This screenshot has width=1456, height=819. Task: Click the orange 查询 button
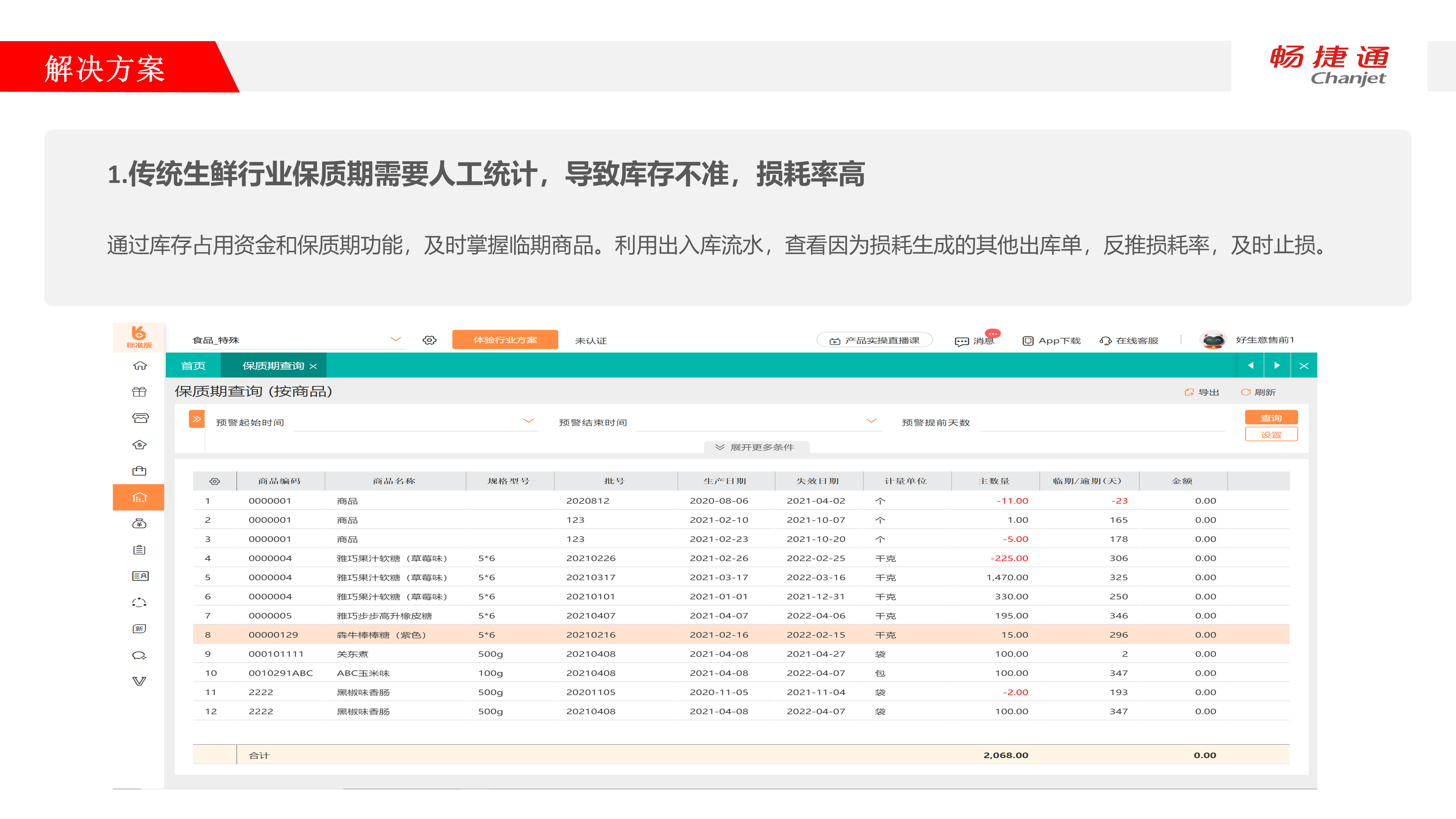(1271, 418)
